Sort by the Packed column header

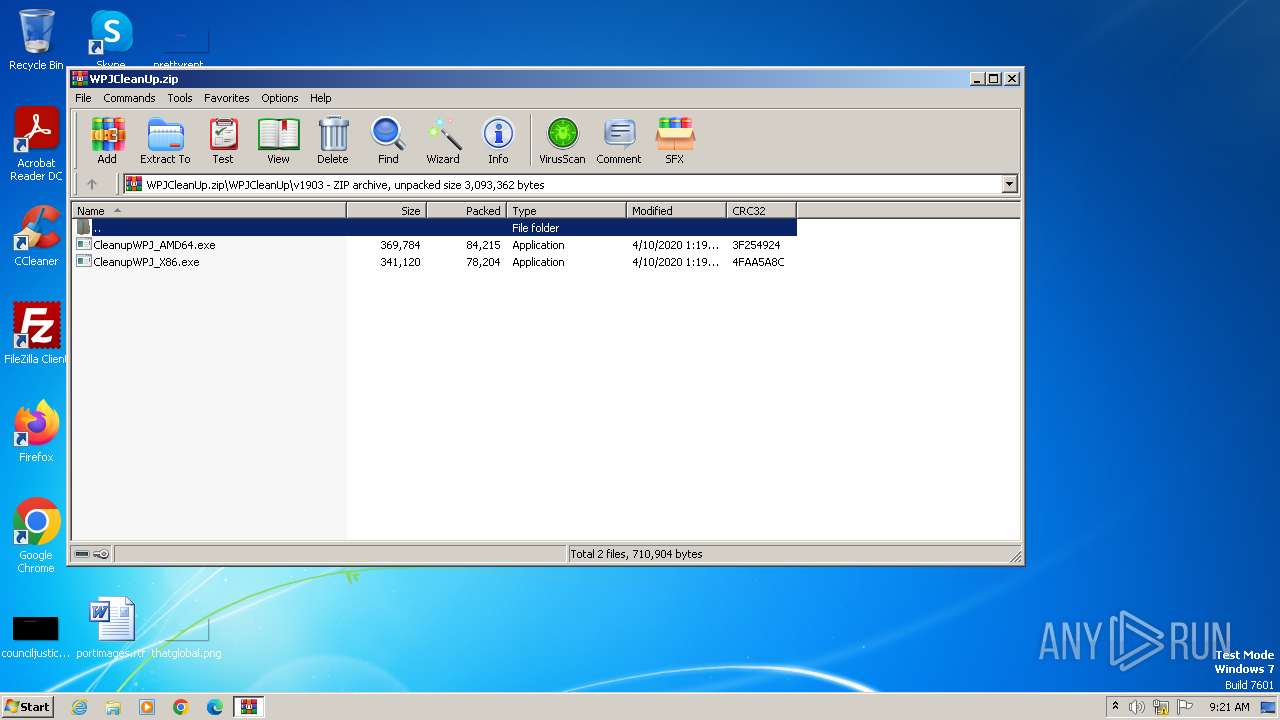[x=466, y=211]
